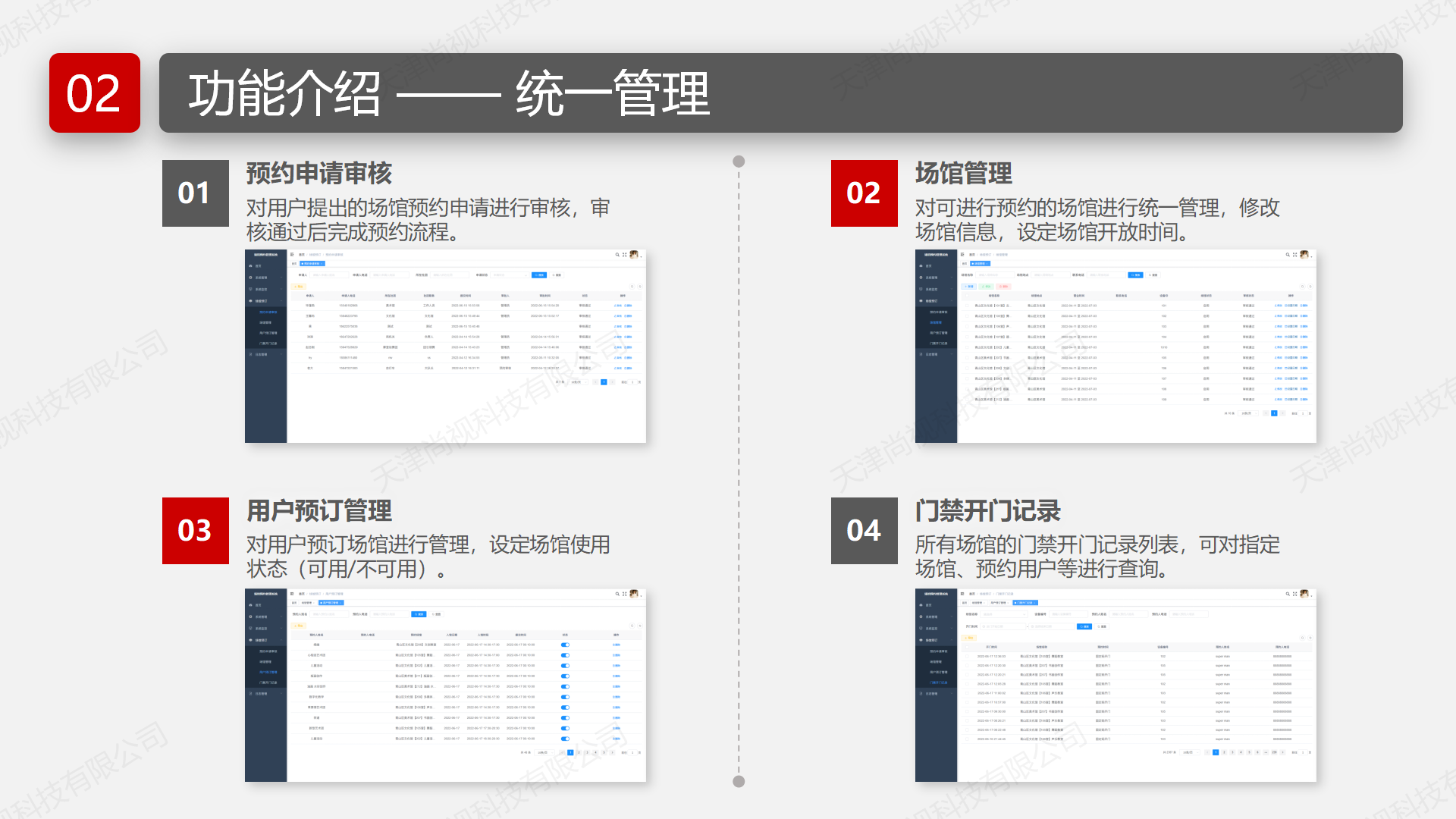Select blue active tab in 门禁开门记录 screenshot
This screenshot has width=1456, height=819.
[1025, 603]
